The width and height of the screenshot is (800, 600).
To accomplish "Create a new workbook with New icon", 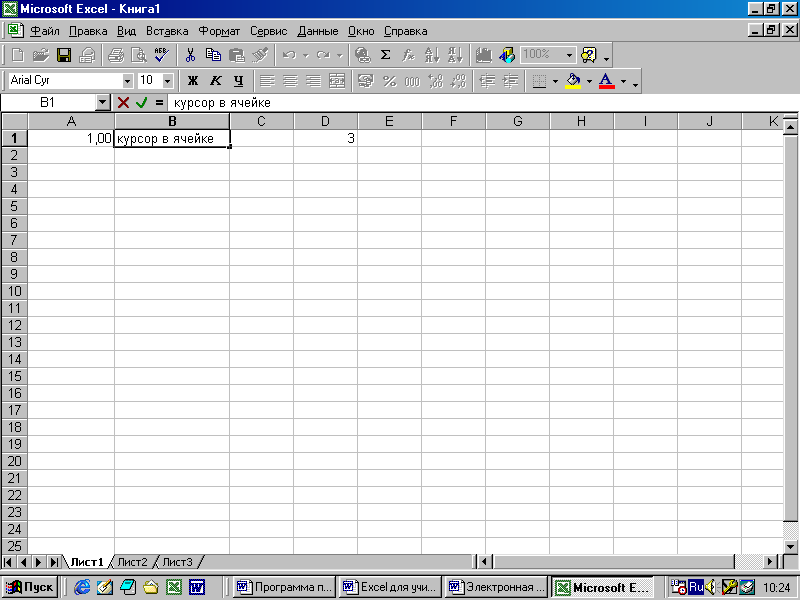I will [x=18, y=55].
